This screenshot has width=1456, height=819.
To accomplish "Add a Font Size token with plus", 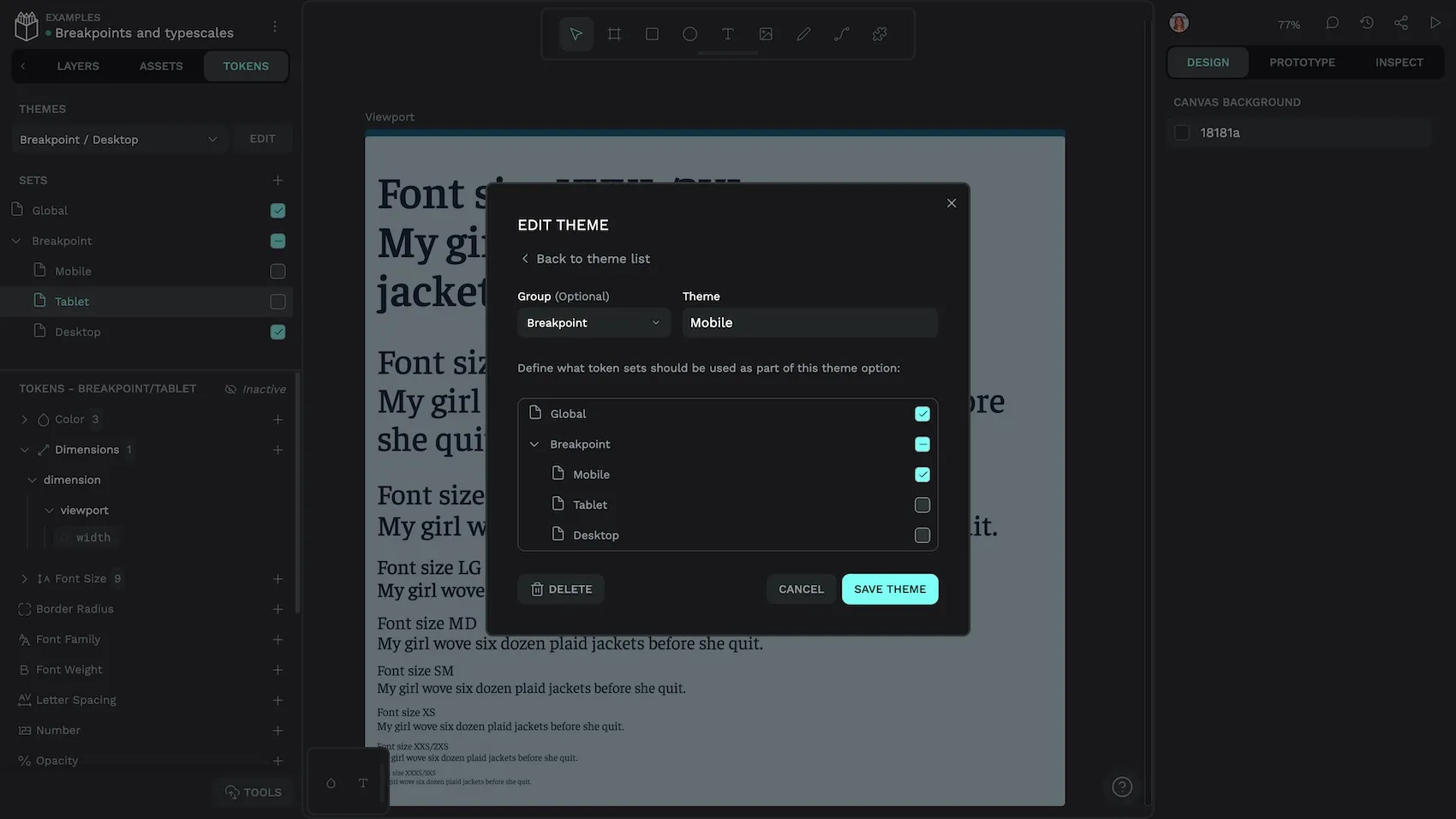I will (x=277, y=579).
